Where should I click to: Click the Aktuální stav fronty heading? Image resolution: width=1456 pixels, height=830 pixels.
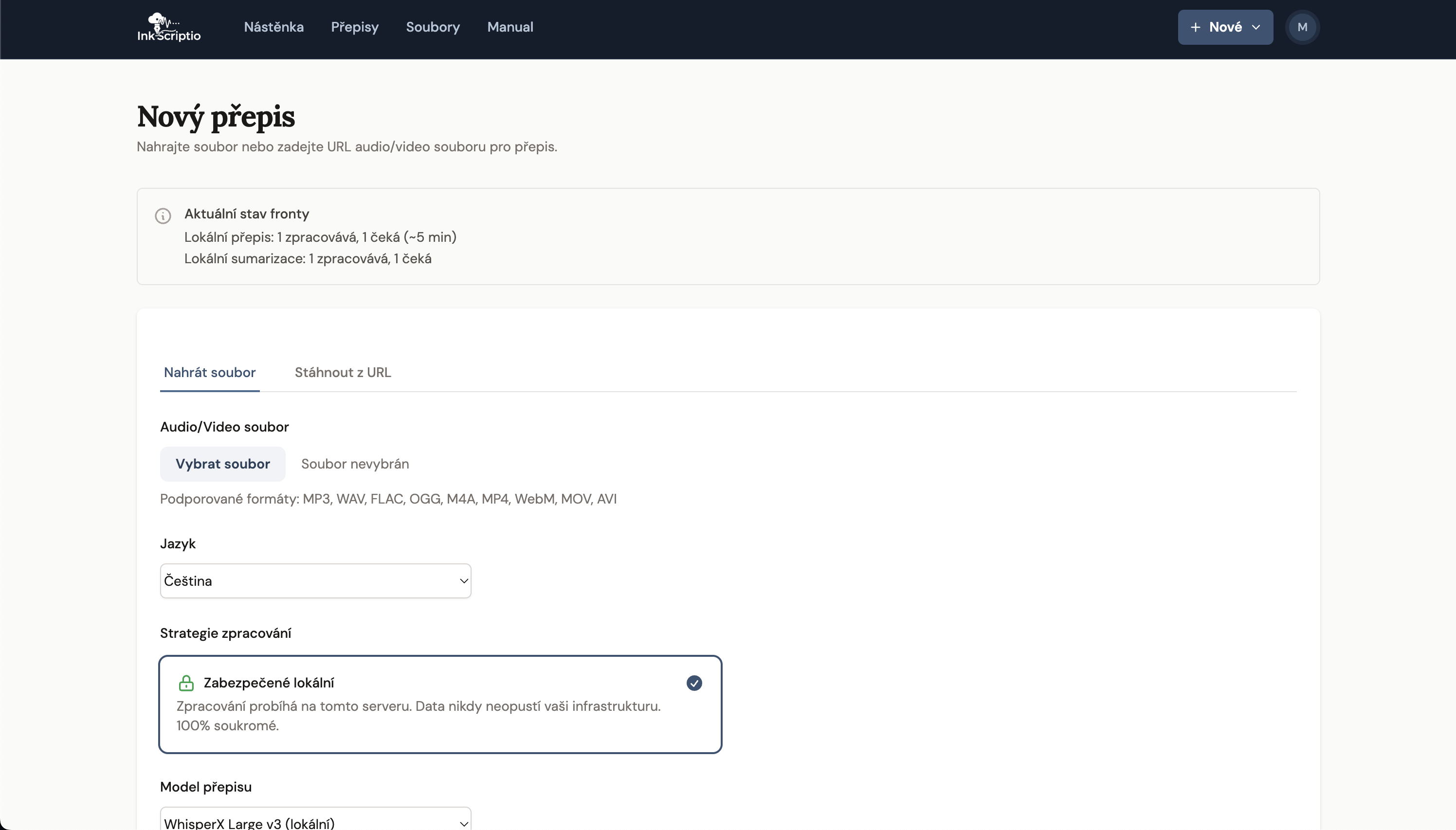(x=246, y=214)
